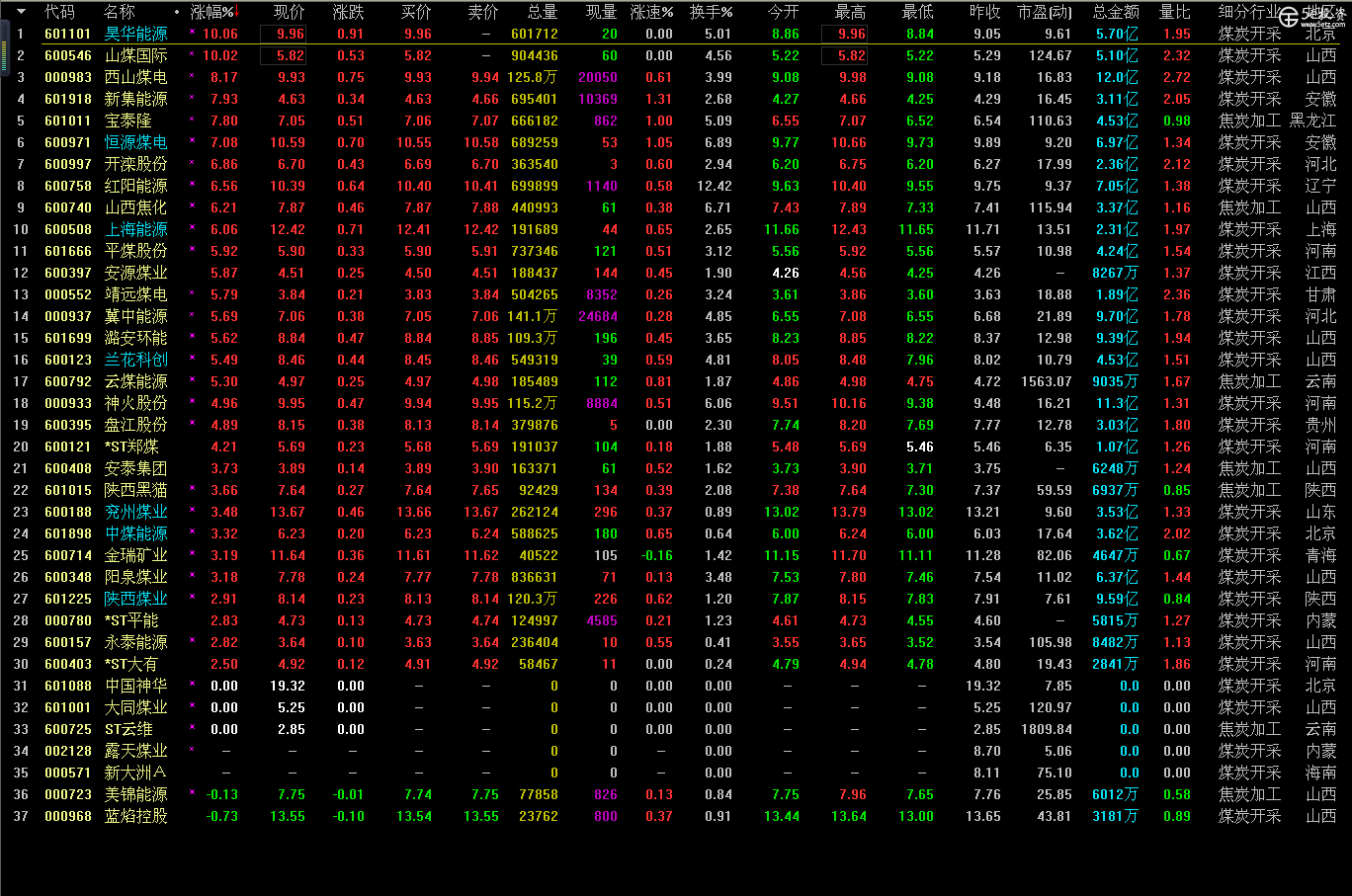The width and height of the screenshot is (1352, 896).
Task: Open 陕西煤业 stock entry
Action: pos(136,599)
